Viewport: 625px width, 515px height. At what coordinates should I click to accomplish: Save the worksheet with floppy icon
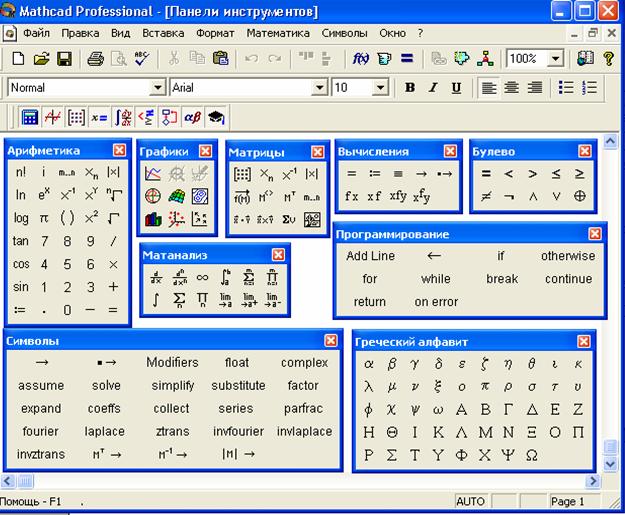click(x=64, y=59)
